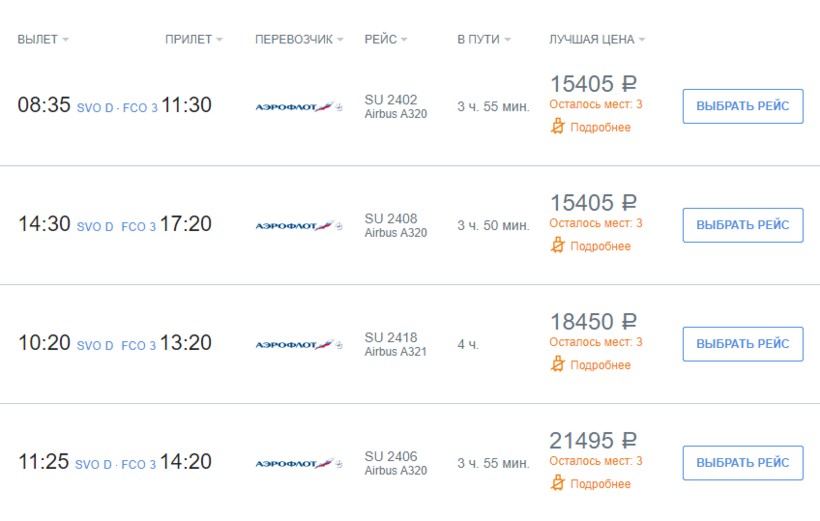Click the no-baggage icon for flight SU 2418
820x521 pixels.
(x=558, y=365)
